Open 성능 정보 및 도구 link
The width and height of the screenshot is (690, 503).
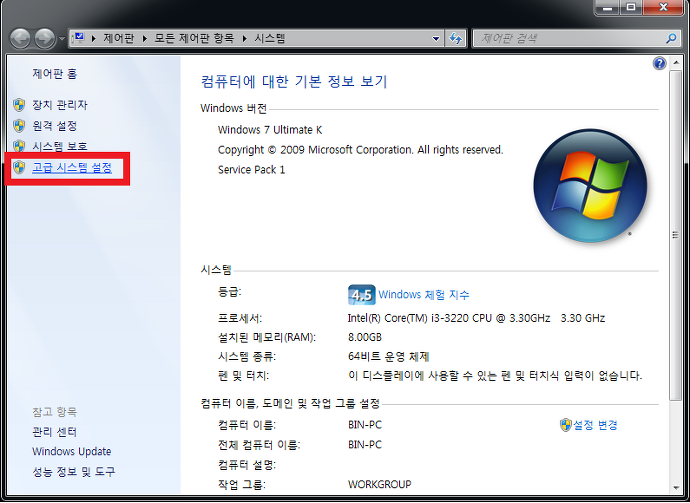[x=73, y=472]
